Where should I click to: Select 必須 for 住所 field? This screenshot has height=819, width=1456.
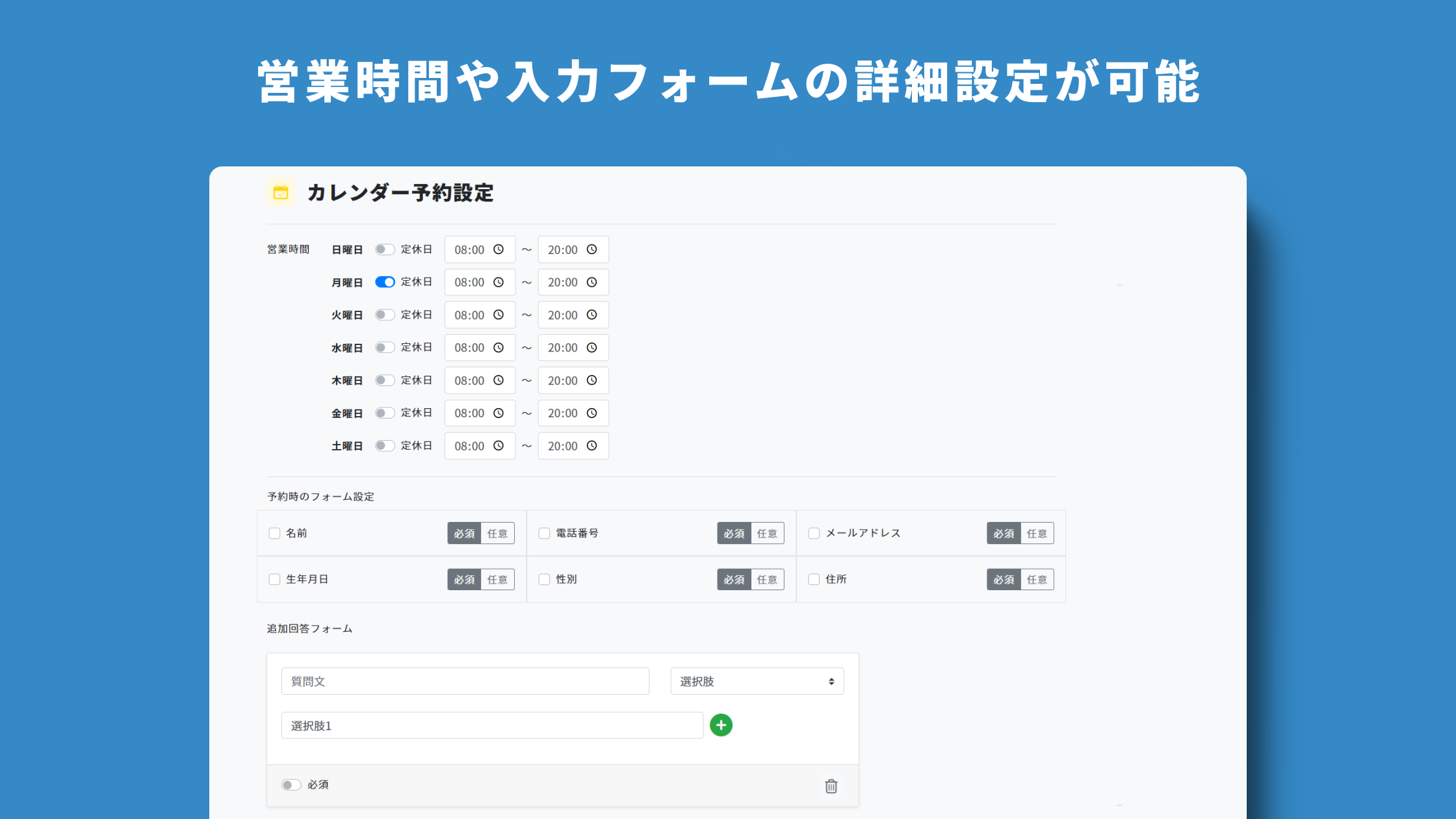click(1004, 579)
